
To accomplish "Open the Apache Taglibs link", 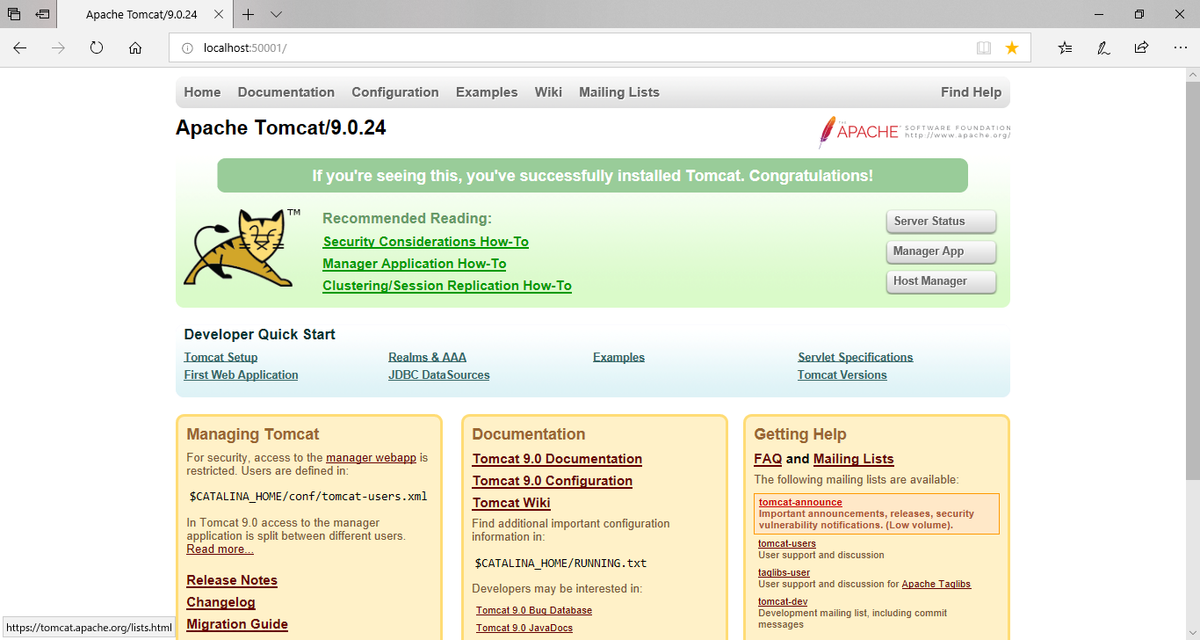I will [936, 584].
